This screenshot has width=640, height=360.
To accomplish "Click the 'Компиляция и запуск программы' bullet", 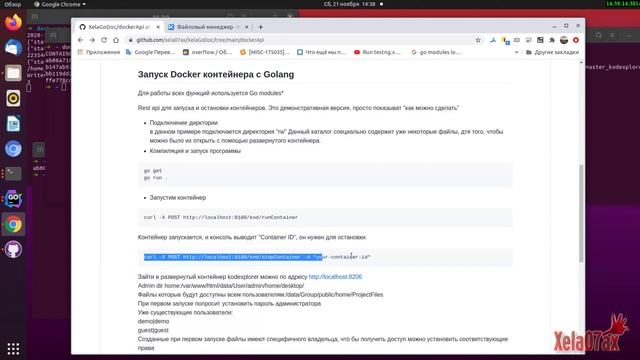I will coord(195,151).
